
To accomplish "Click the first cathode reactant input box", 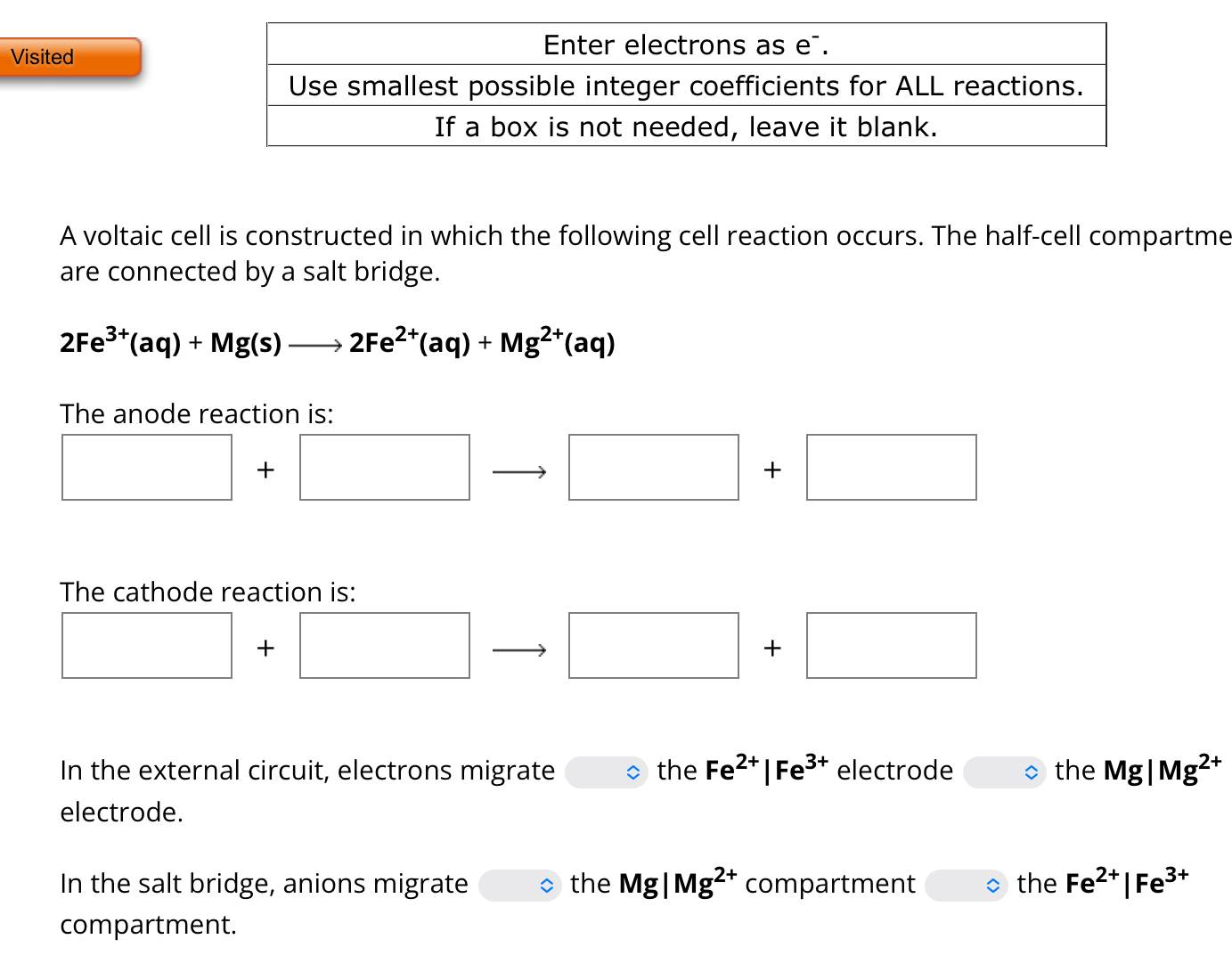I will pos(146,645).
